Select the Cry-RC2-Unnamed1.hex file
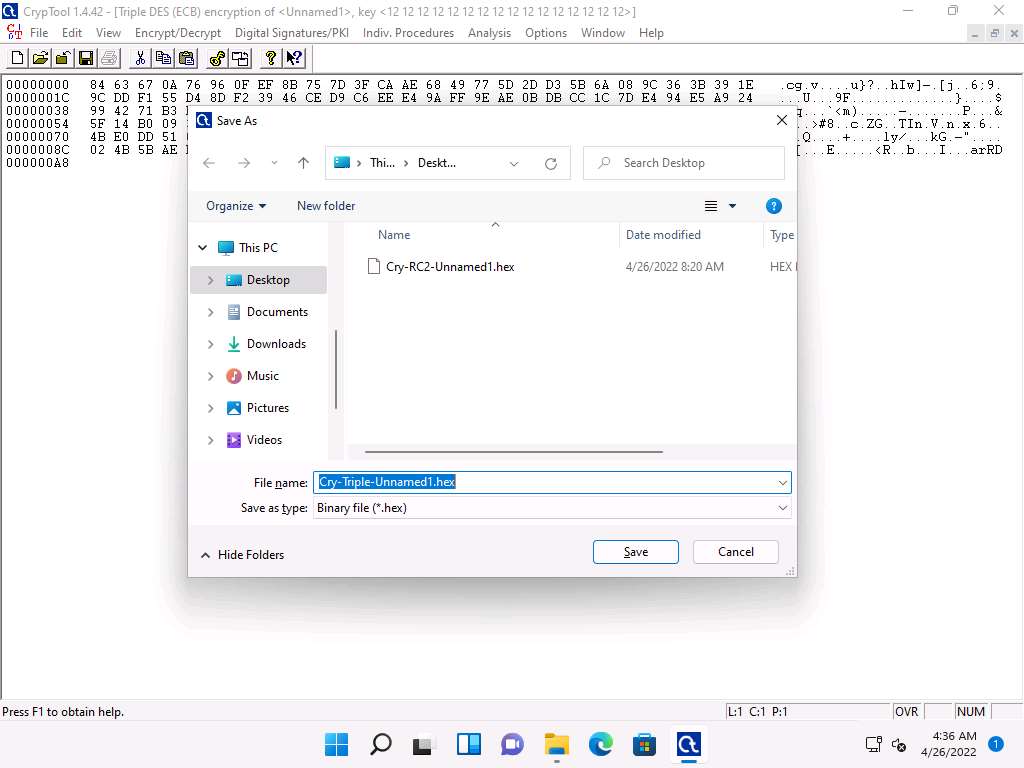The height and width of the screenshot is (768, 1024). click(x=450, y=267)
